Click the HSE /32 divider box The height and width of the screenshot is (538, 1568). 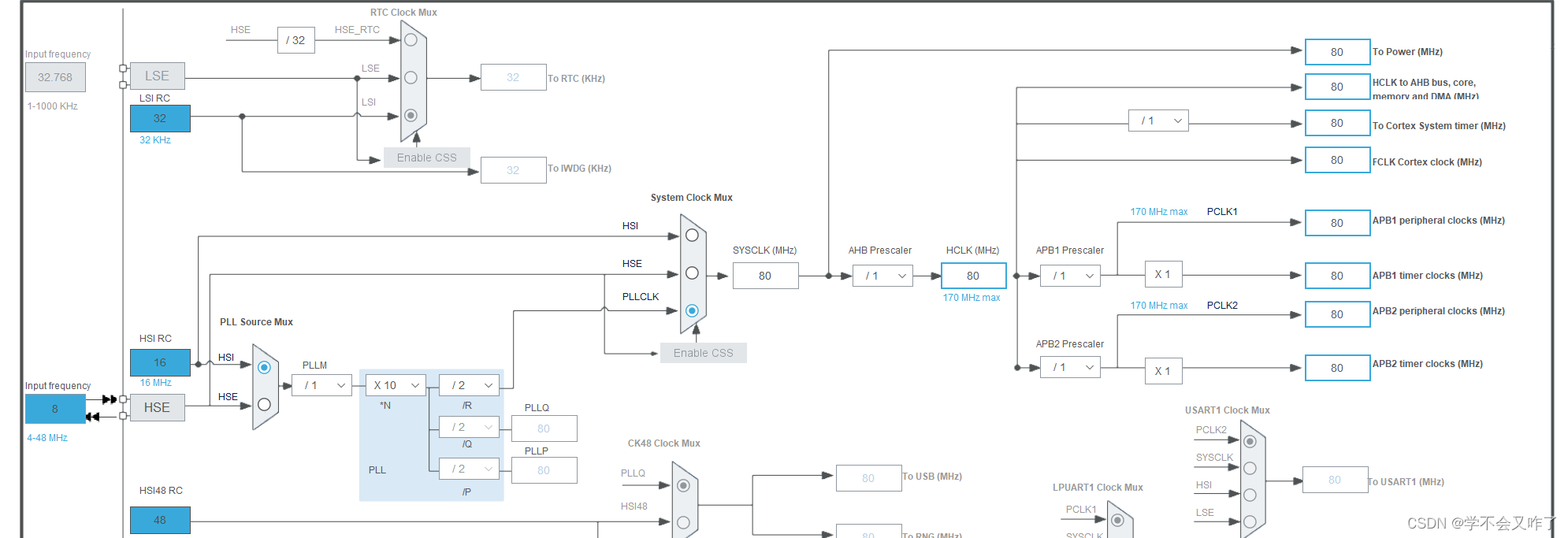295,40
